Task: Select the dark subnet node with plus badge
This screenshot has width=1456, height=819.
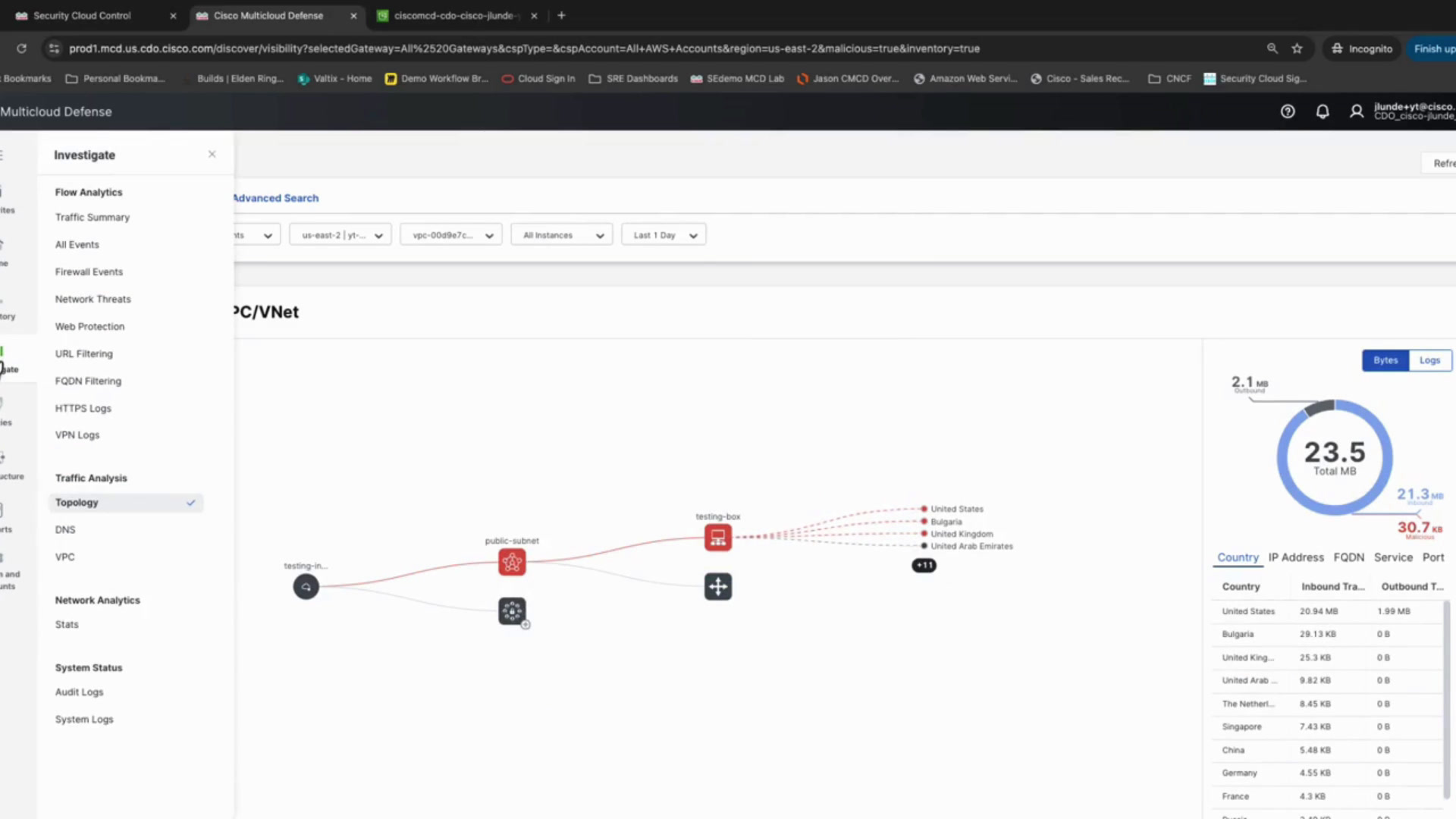Action: tap(513, 611)
